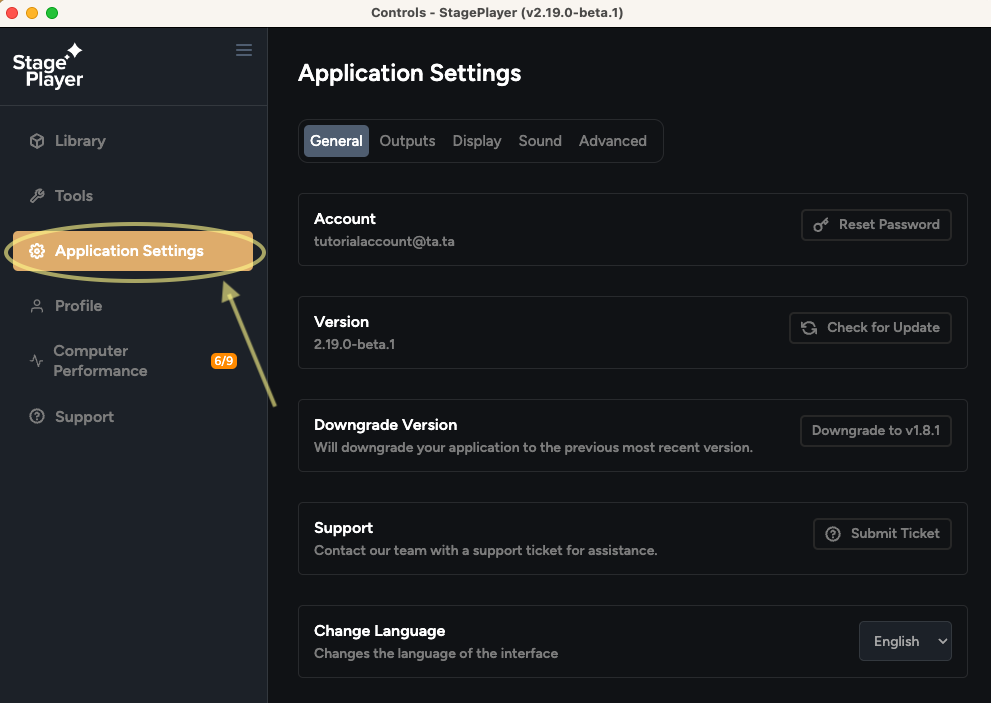
Task: Click the Computer Performance pulse icon
Action: tap(37, 361)
